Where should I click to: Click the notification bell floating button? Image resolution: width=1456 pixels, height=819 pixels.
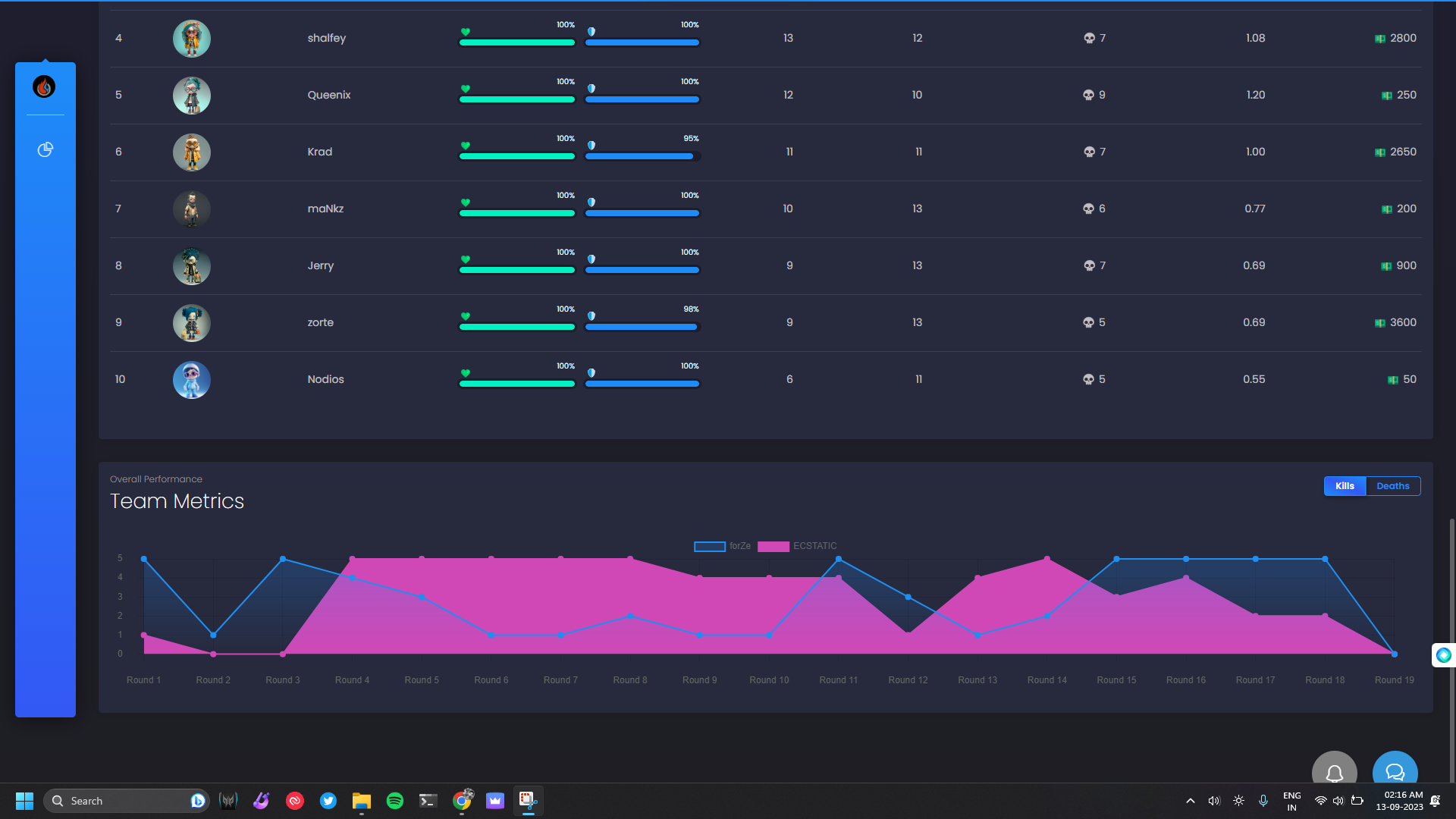(x=1334, y=771)
